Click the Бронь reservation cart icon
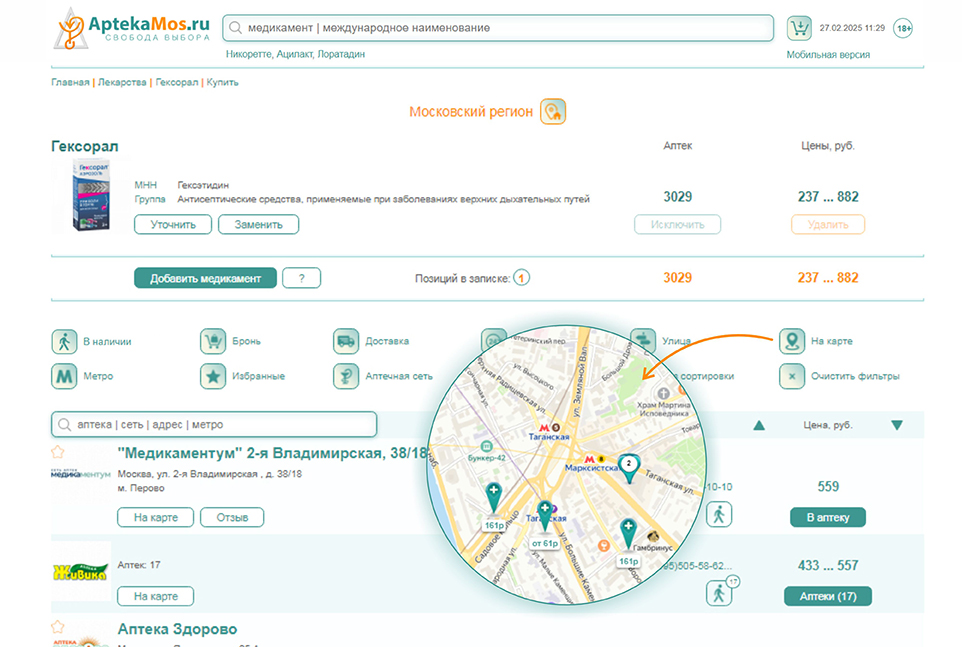 213,342
